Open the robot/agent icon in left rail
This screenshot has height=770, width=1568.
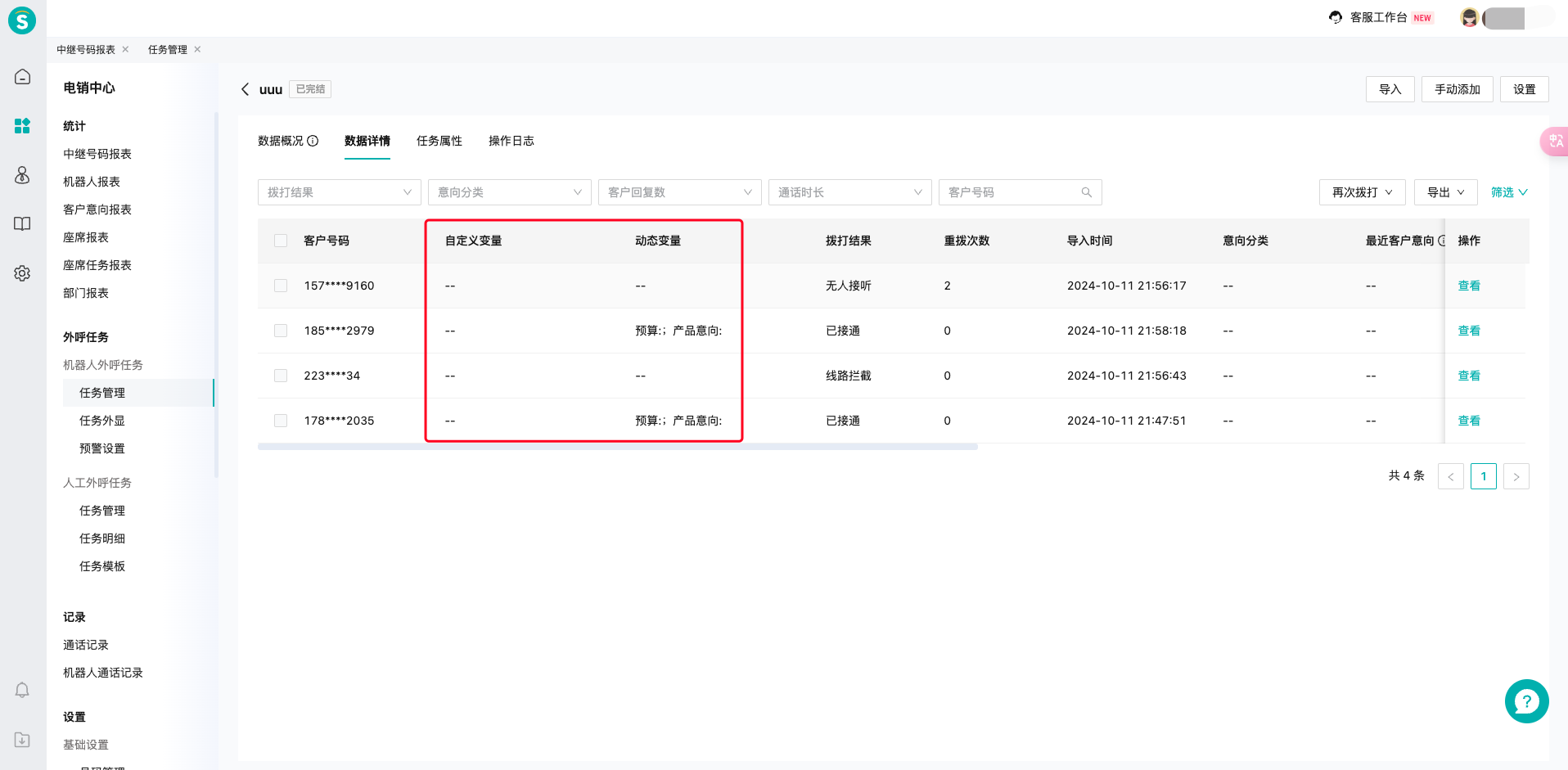[x=22, y=175]
